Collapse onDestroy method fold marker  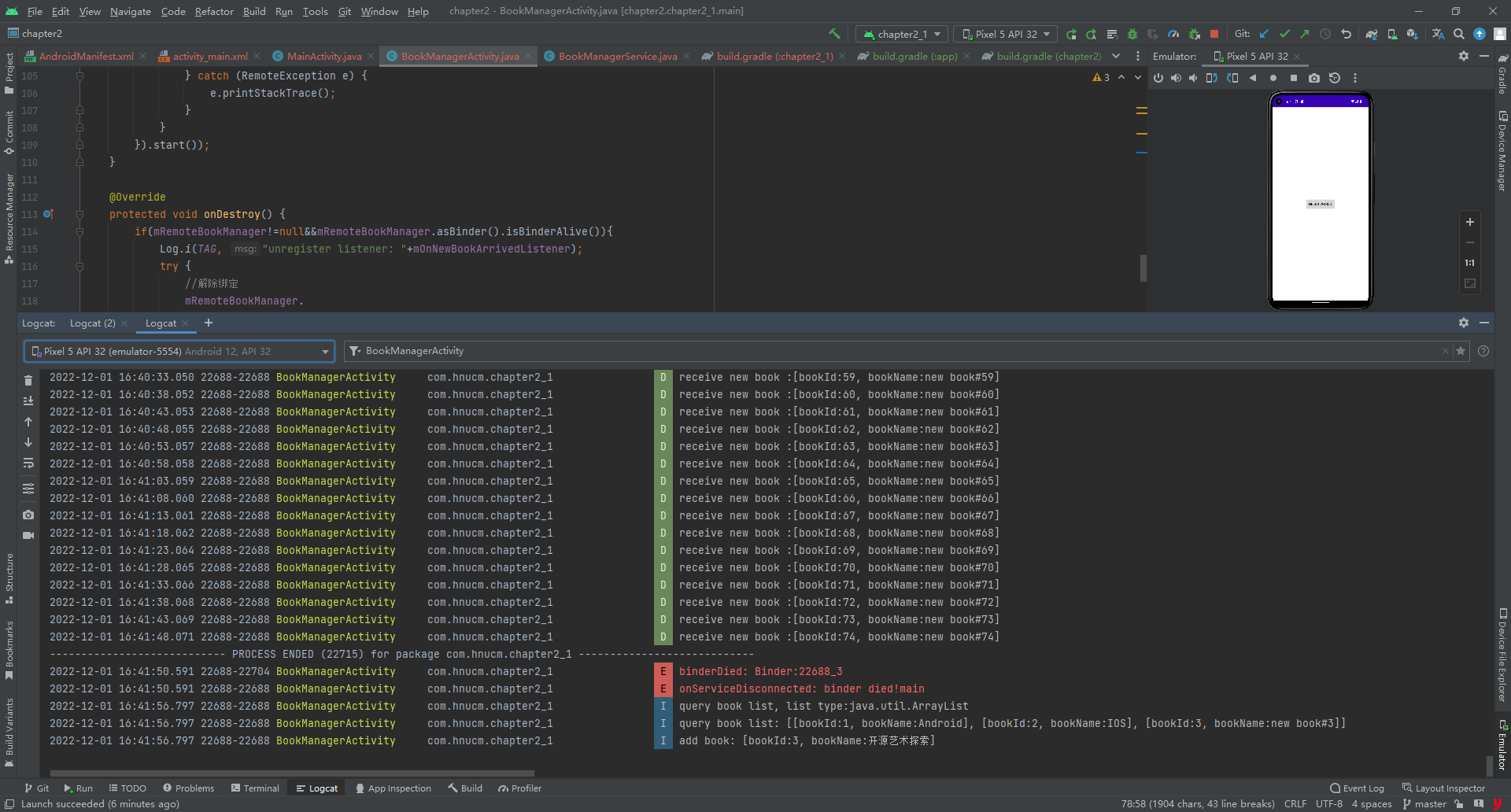click(x=79, y=214)
